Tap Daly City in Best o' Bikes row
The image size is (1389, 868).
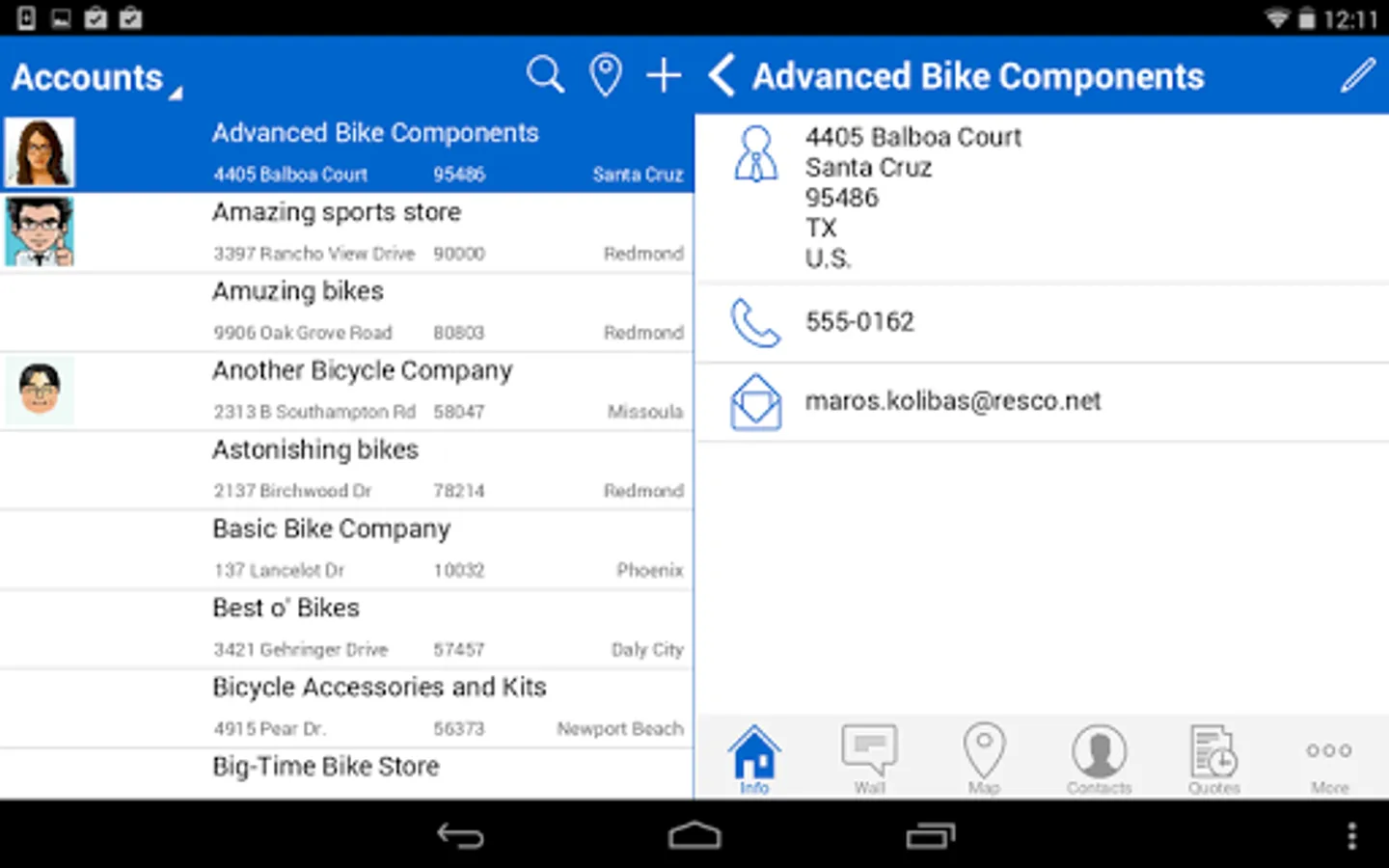647,650
